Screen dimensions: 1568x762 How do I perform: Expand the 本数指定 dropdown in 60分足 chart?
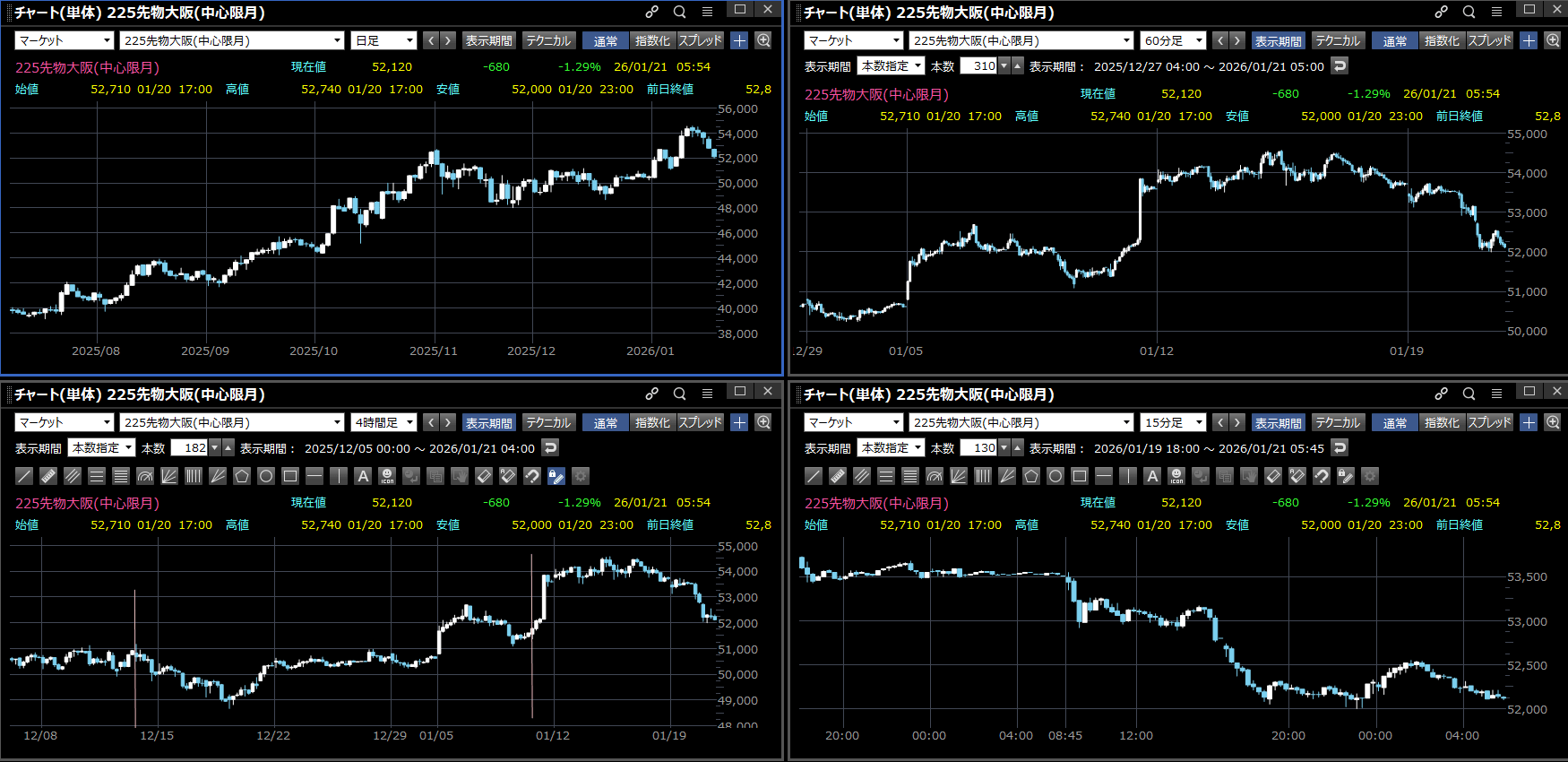(891, 65)
